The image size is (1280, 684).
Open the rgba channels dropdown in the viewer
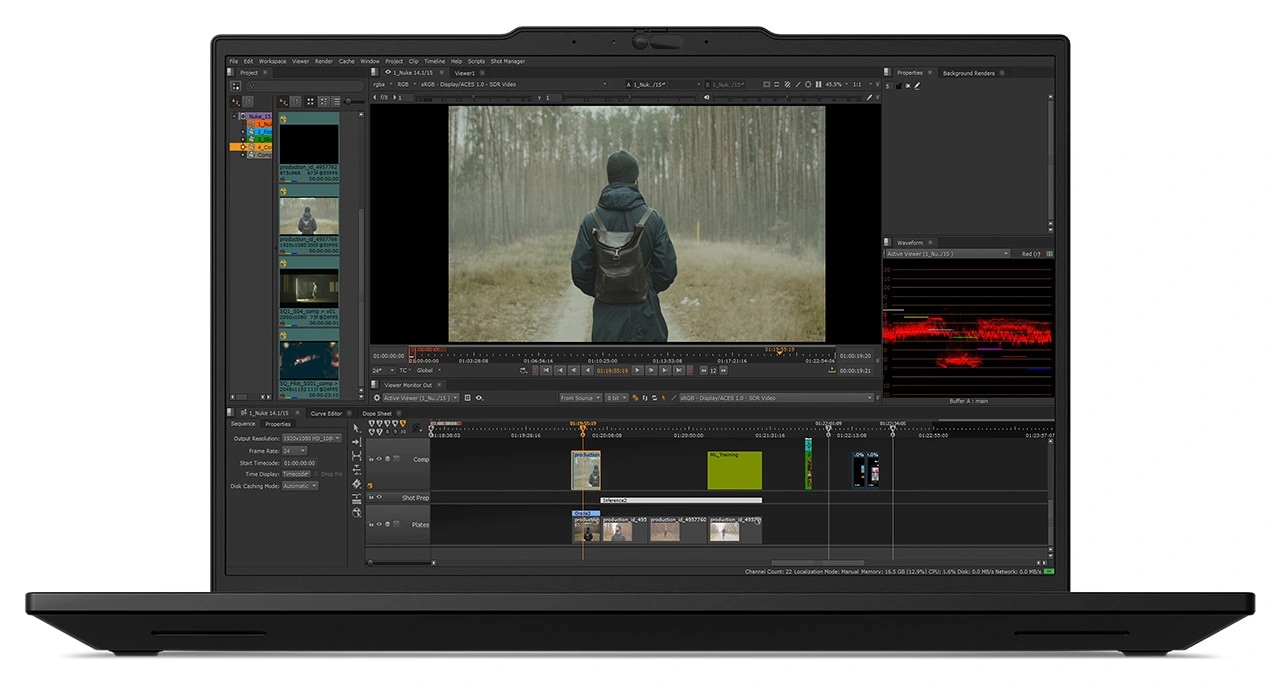click(380, 84)
